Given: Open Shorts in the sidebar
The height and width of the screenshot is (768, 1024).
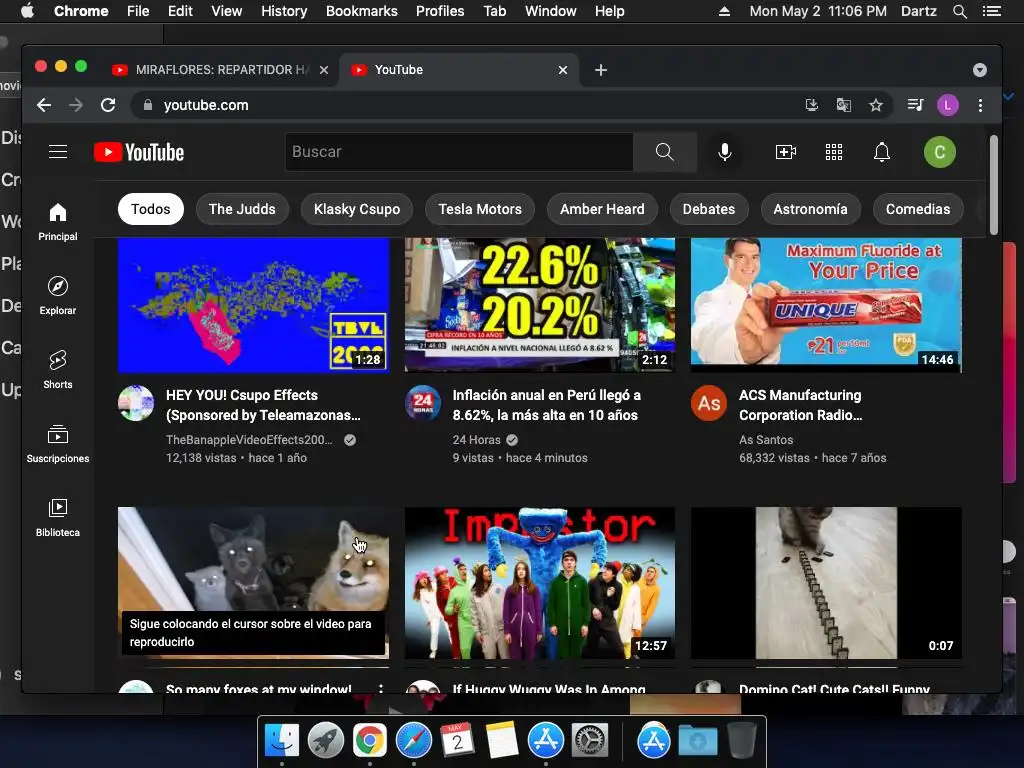Looking at the screenshot, I should [x=58, y=370].
